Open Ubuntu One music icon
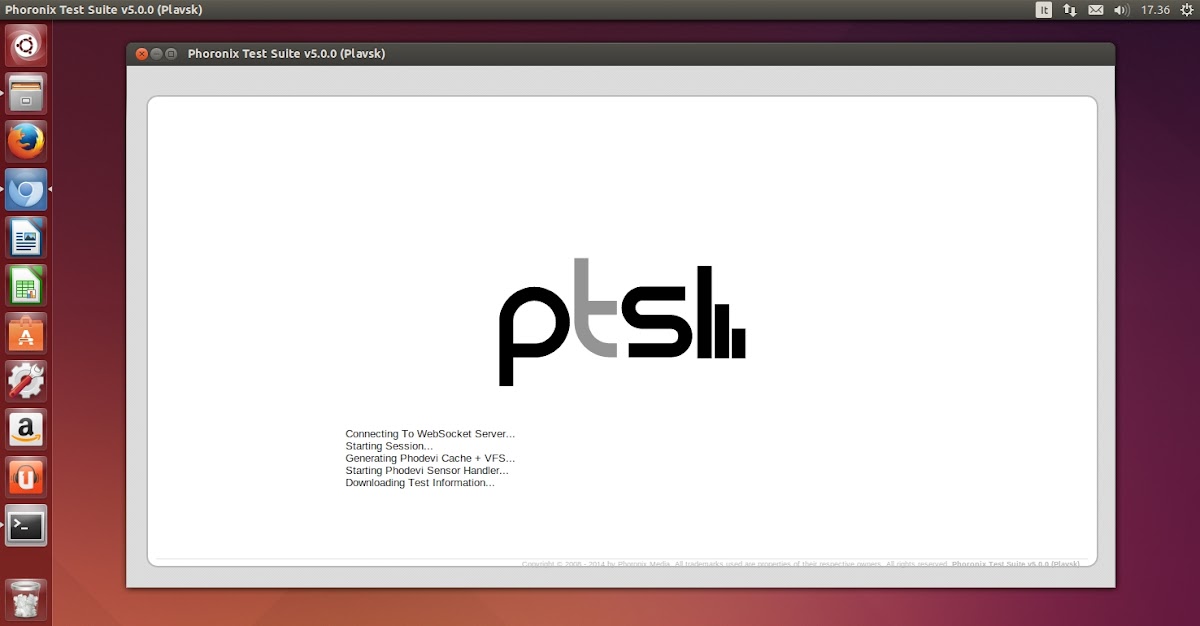Viewport: 1200px width, 626px height. pos(26,477)
